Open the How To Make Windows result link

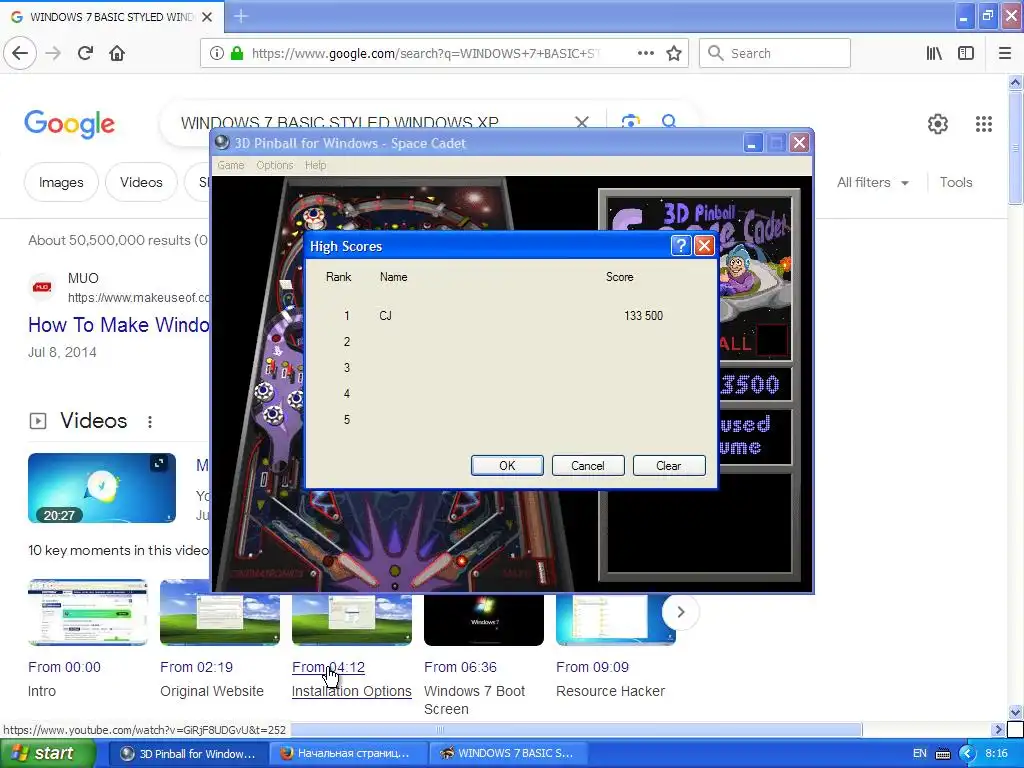118,325
